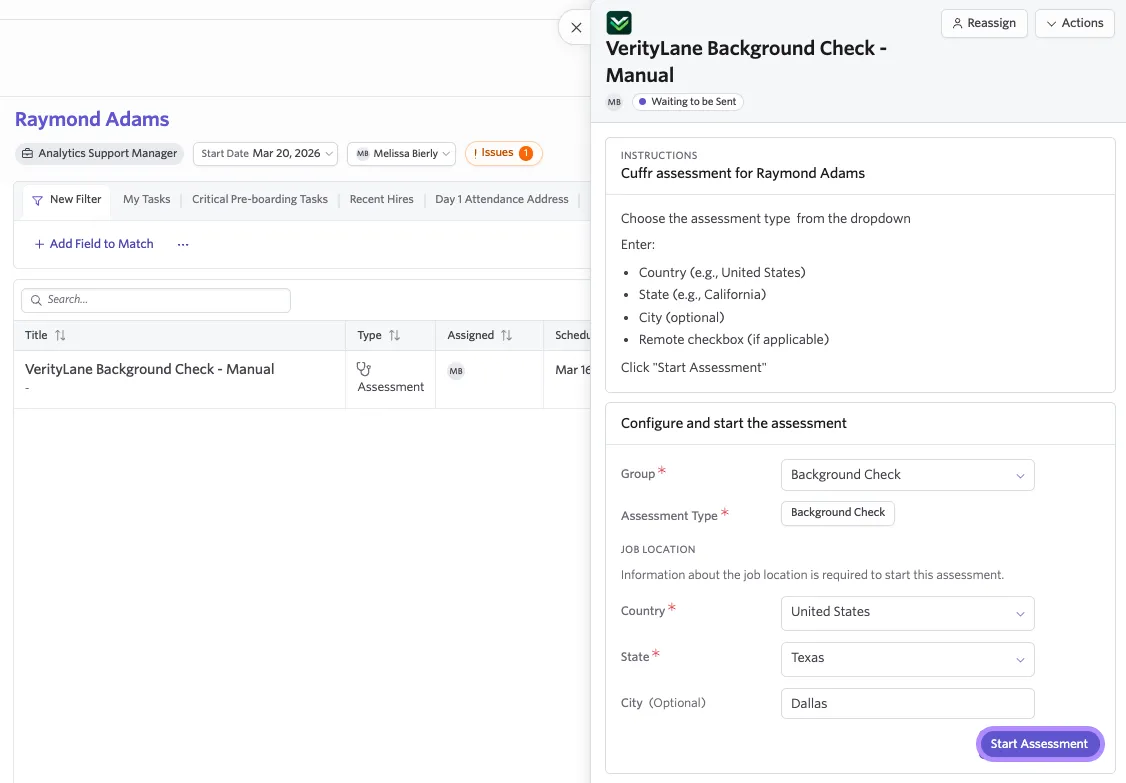Click the task Search input field
Image resolution: width=1126 pixels, height=783 pixels.
pos(156,300)
